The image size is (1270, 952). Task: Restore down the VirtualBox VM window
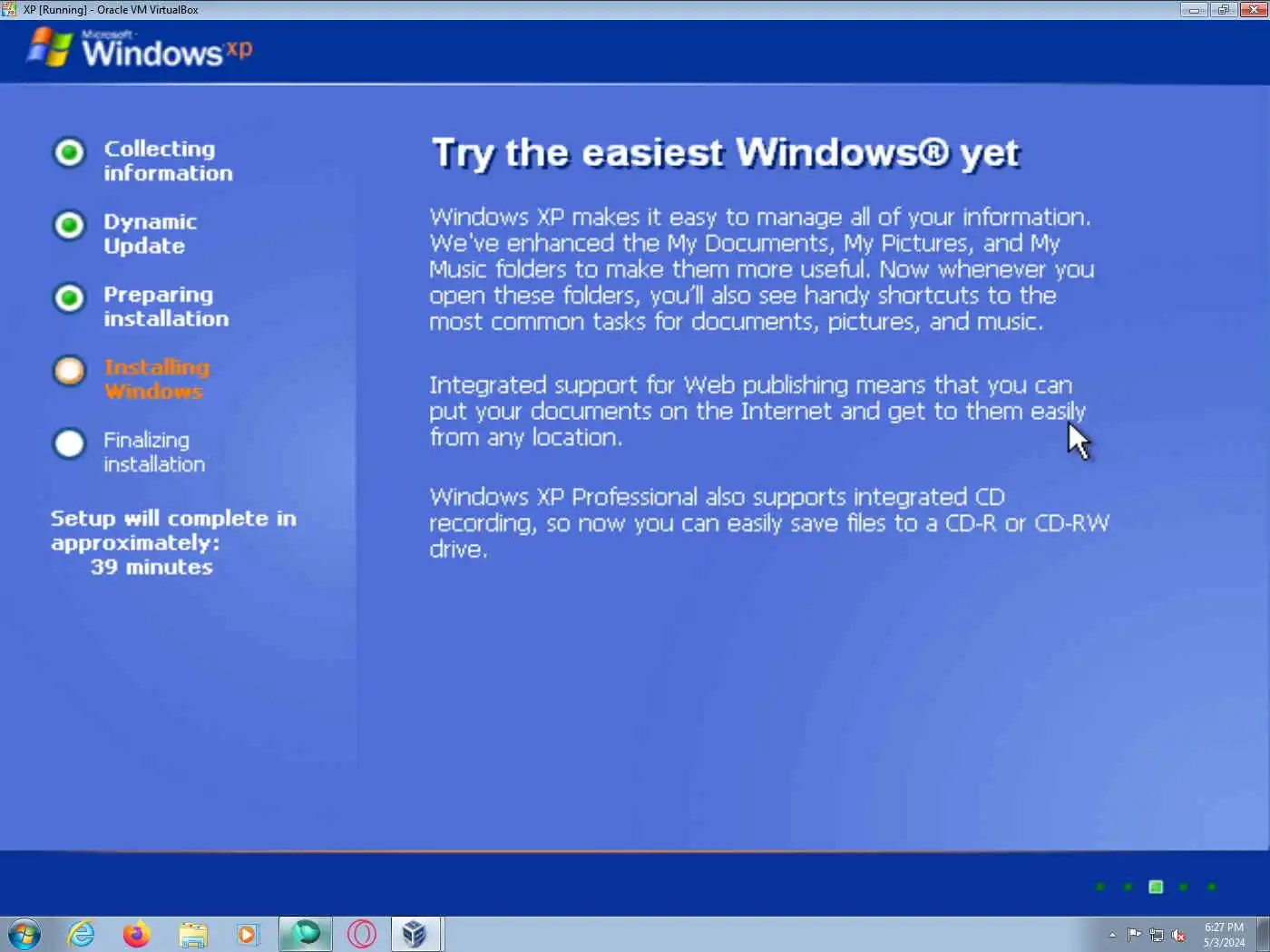1223,9
